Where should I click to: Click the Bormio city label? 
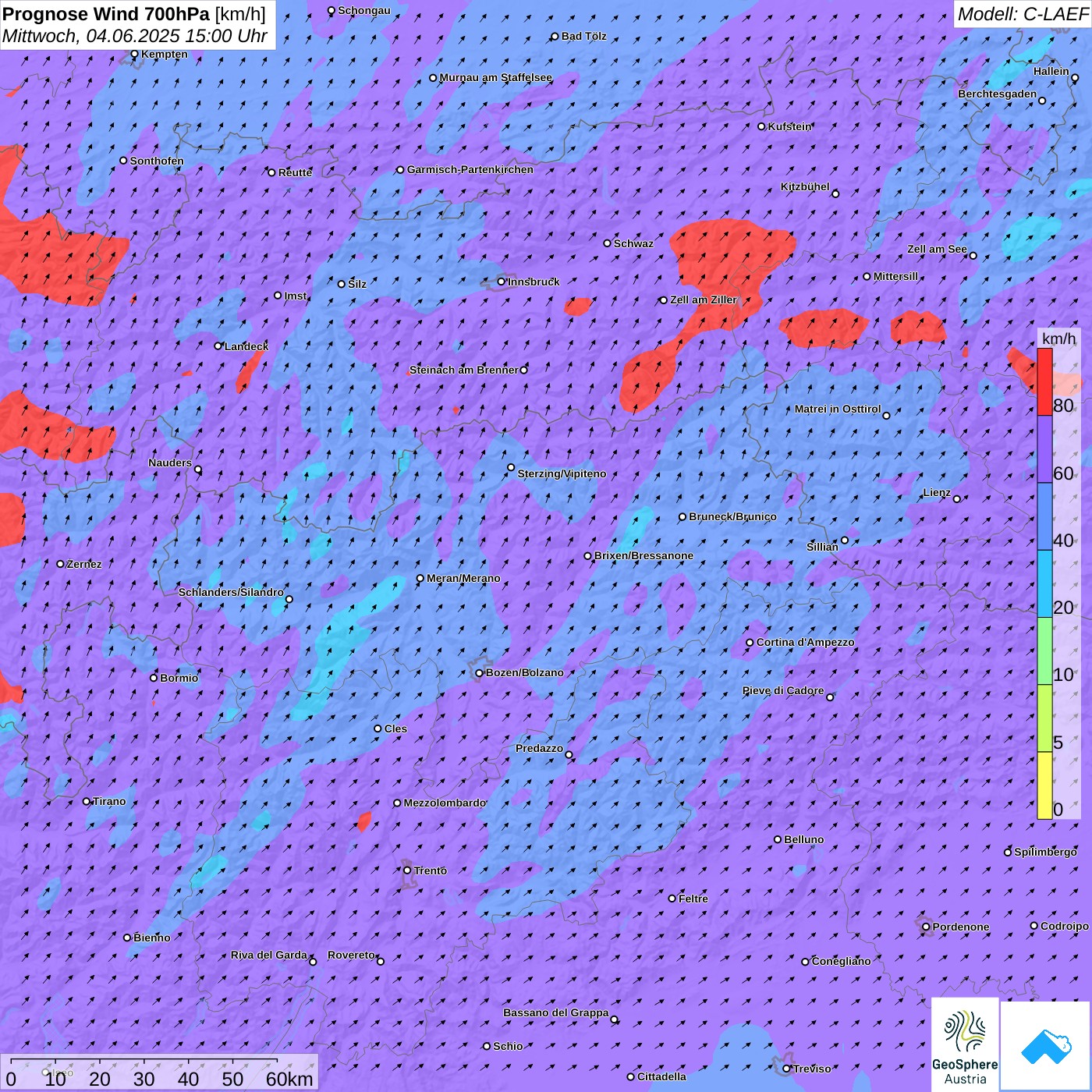click(179, 678)
